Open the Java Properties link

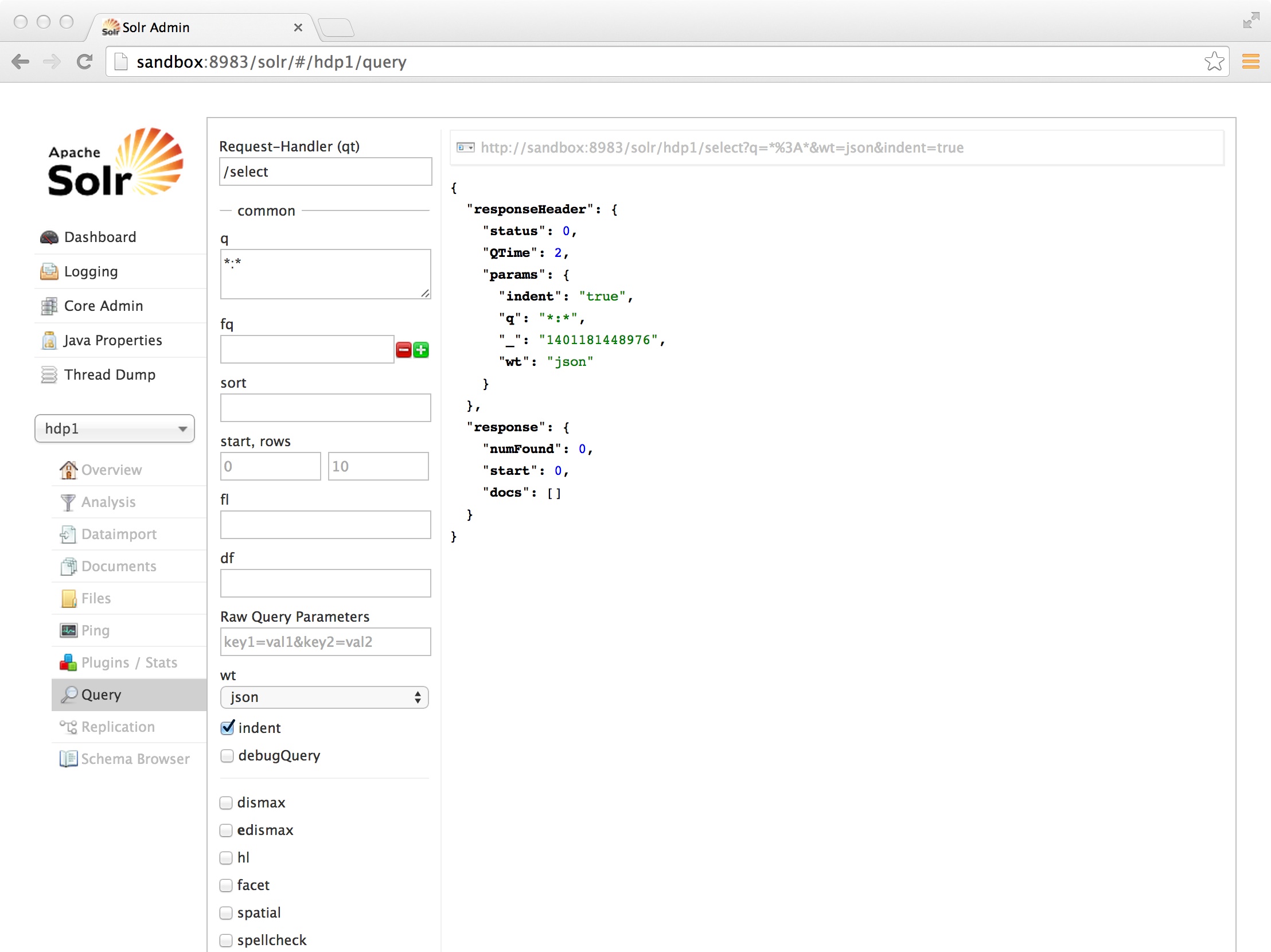tap(112, 340)
